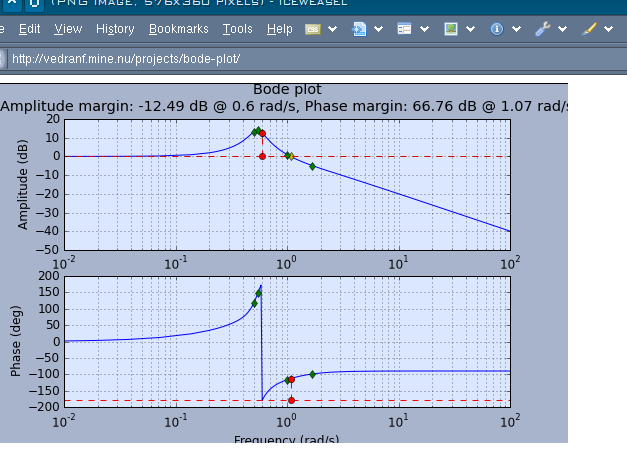Click the 'Amplitude (dB)' axis label
Viewport: 627px width, 472px height.
pyautogui.click(x=23, y=184)
